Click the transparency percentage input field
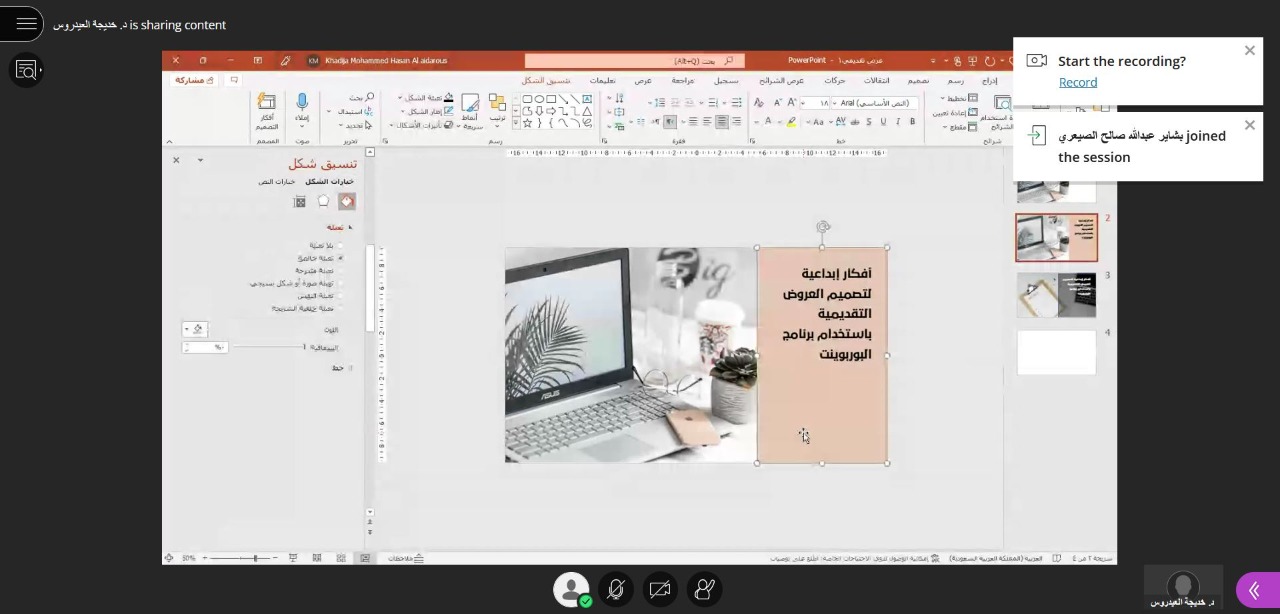 click(x=206, y=347)
